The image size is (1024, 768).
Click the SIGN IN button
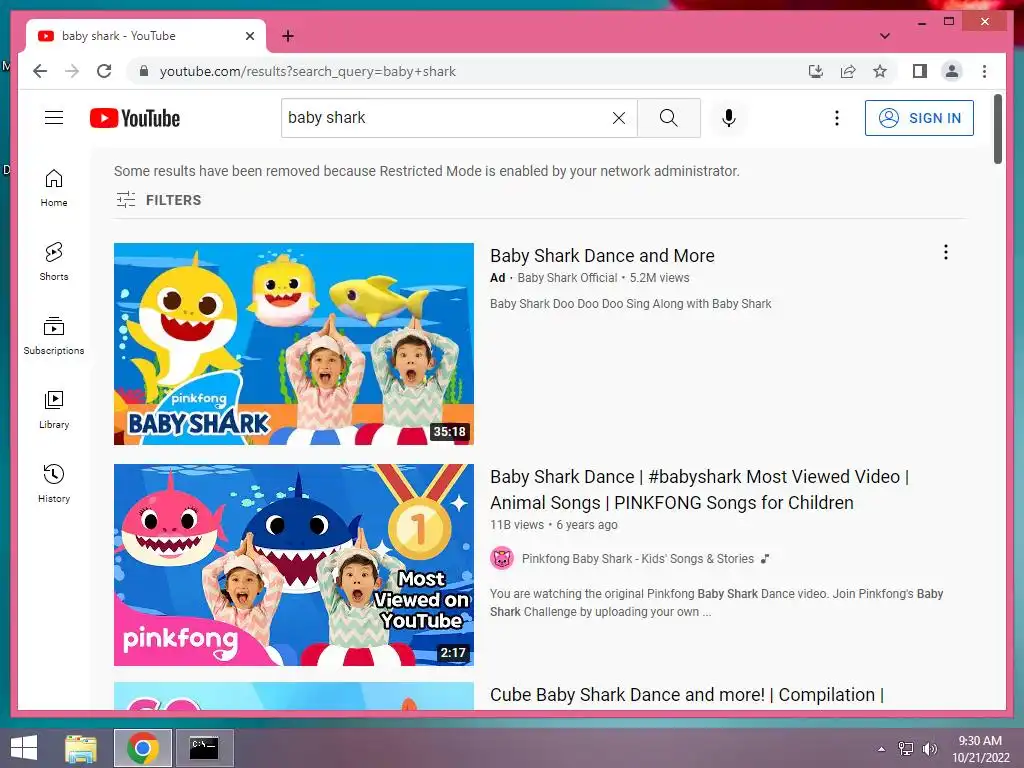tap(919, 118)
